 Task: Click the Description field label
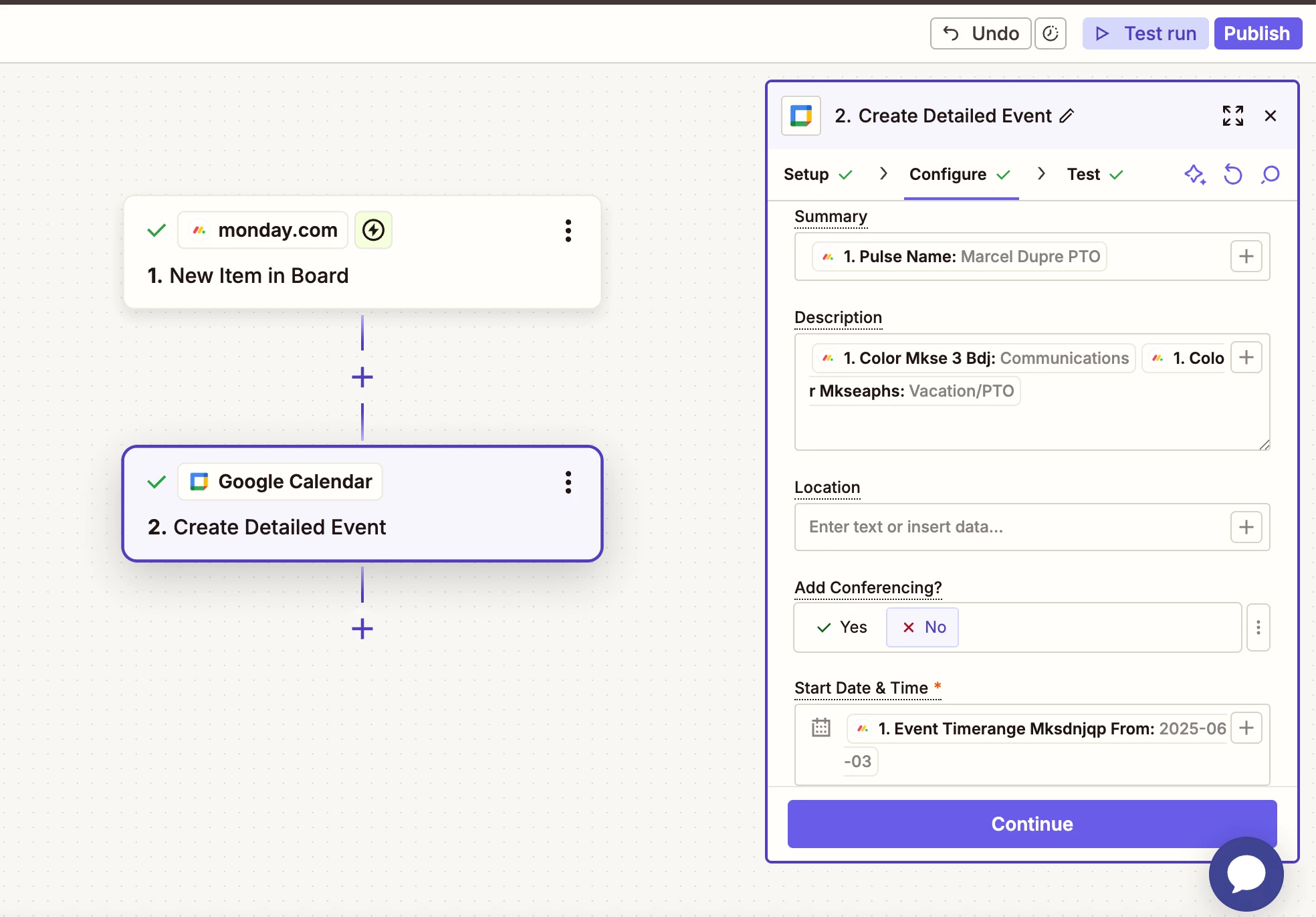tap(839, 318)
